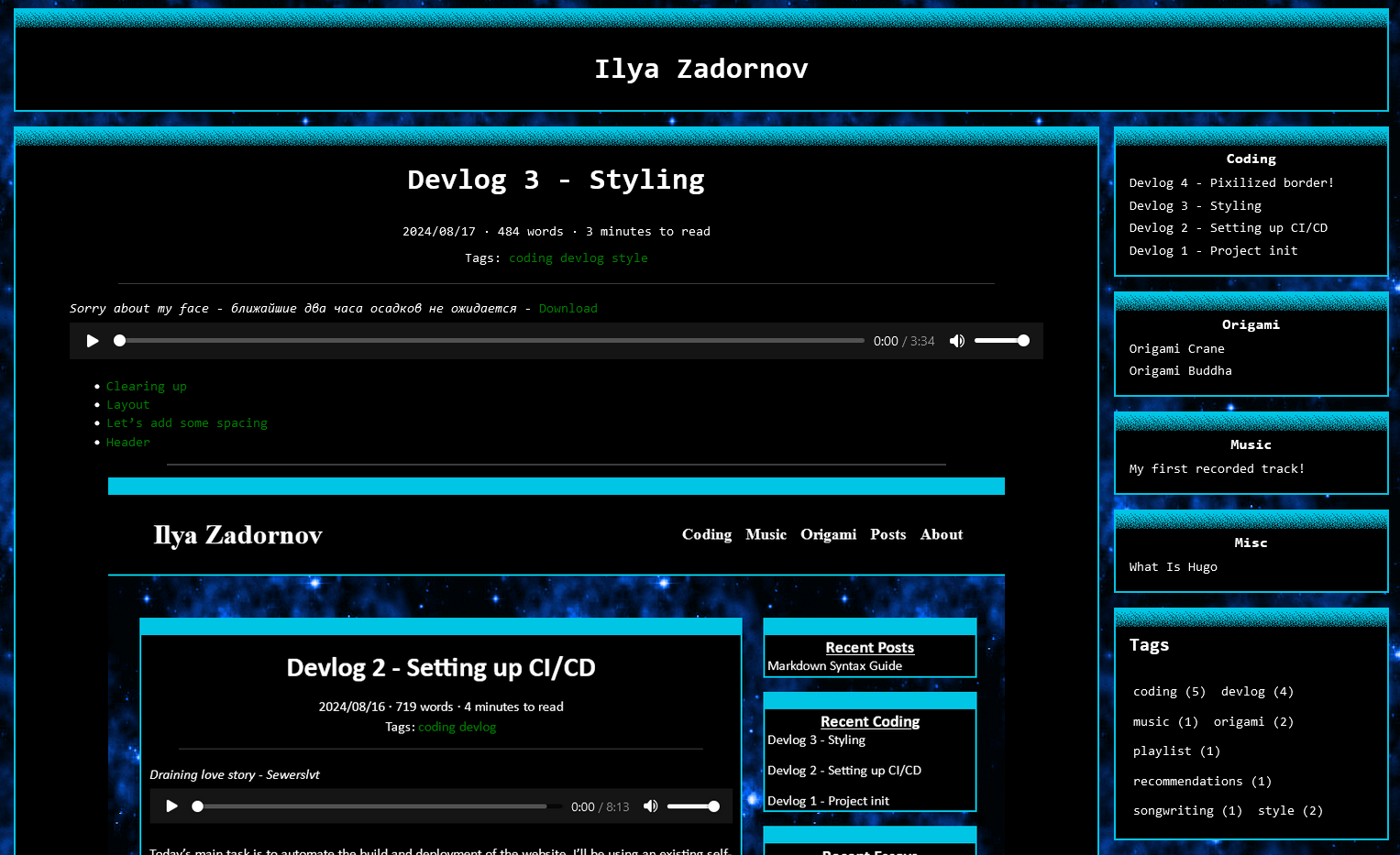Play the Sewerslvt 8:13 audio track
Viewport: 1400px width, 855px height.
[171, 806]
